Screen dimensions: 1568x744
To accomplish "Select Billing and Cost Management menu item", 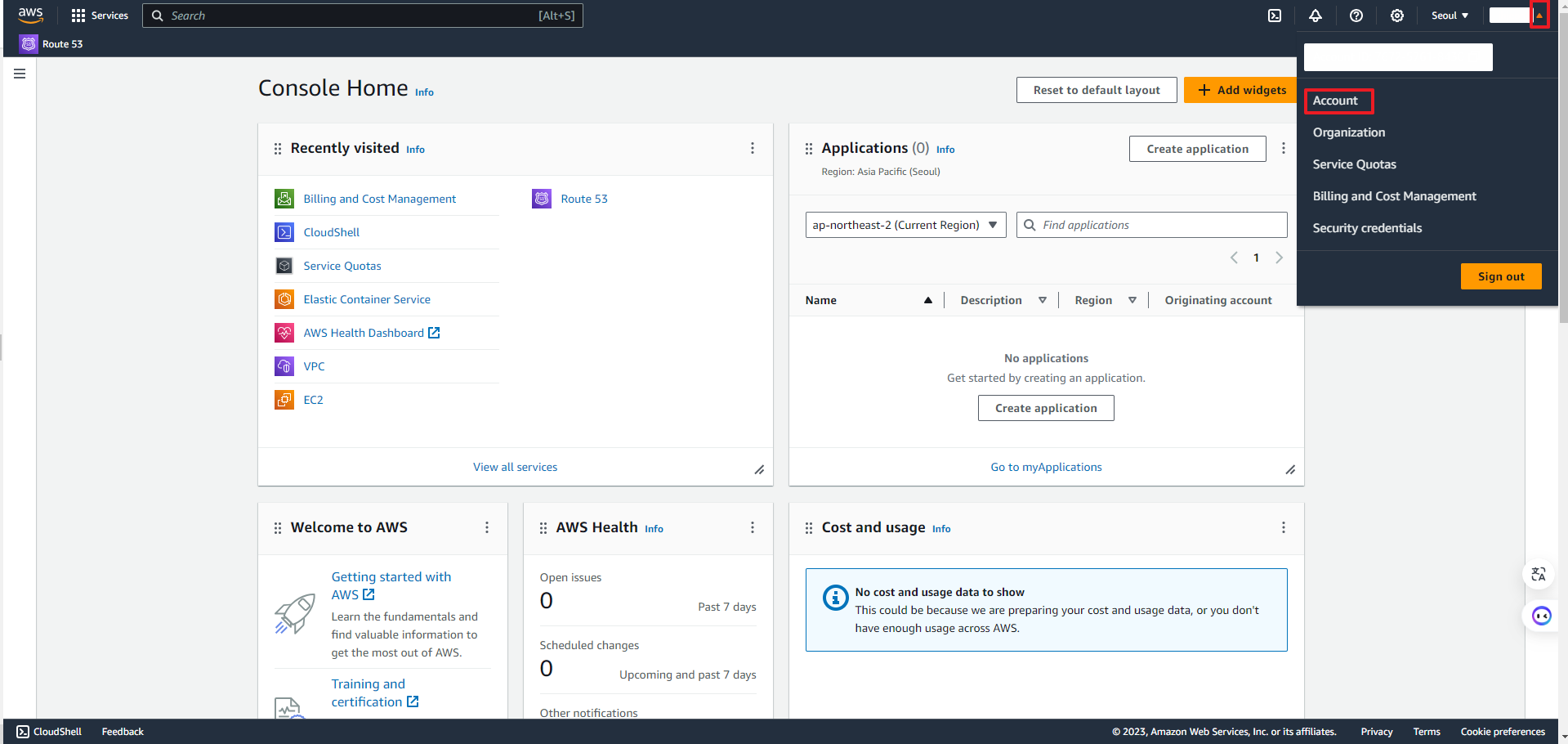I will (1394, 196).
